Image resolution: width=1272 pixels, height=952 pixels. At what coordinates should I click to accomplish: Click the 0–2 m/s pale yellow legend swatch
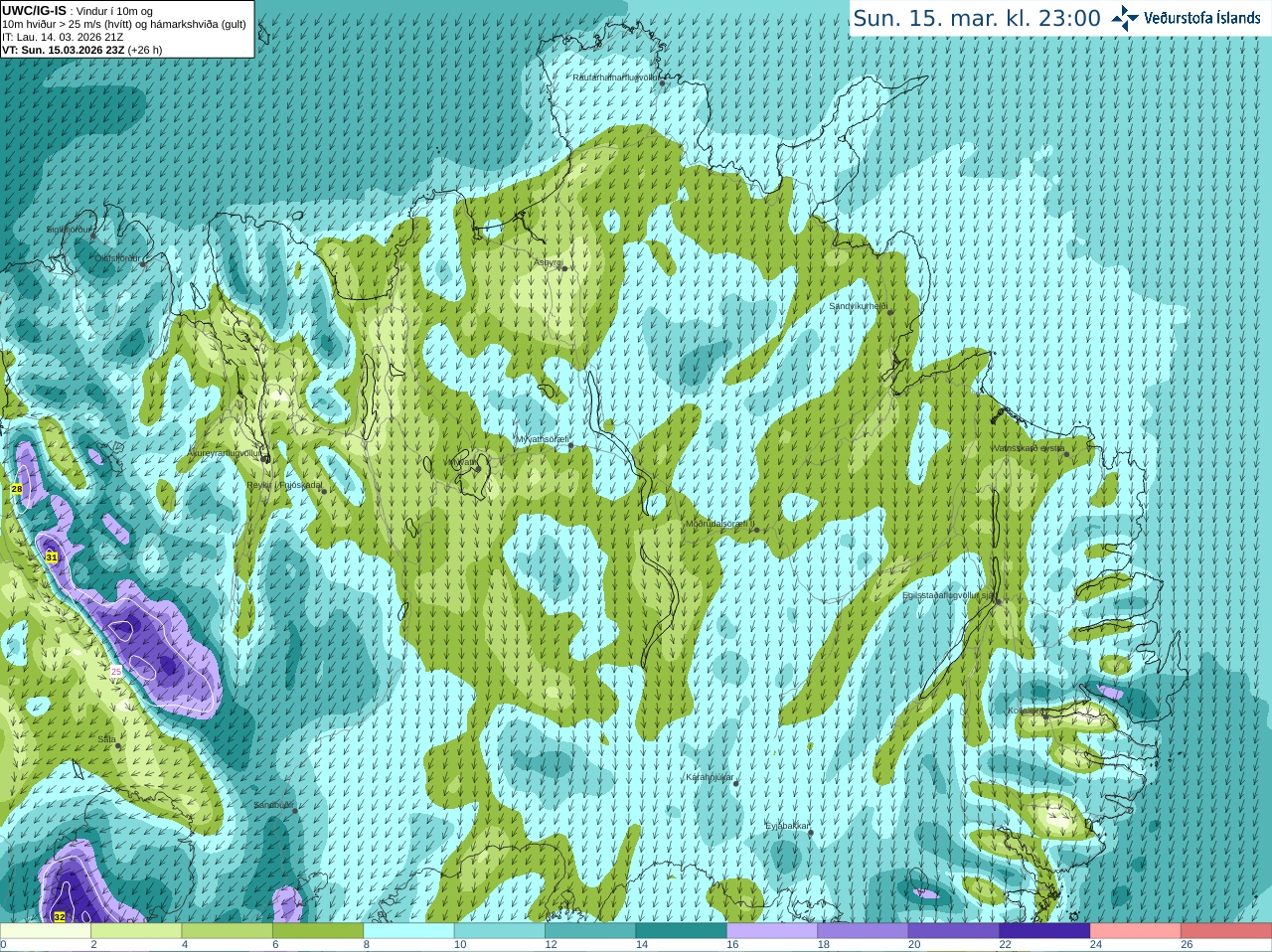click(x=46, y=931)
